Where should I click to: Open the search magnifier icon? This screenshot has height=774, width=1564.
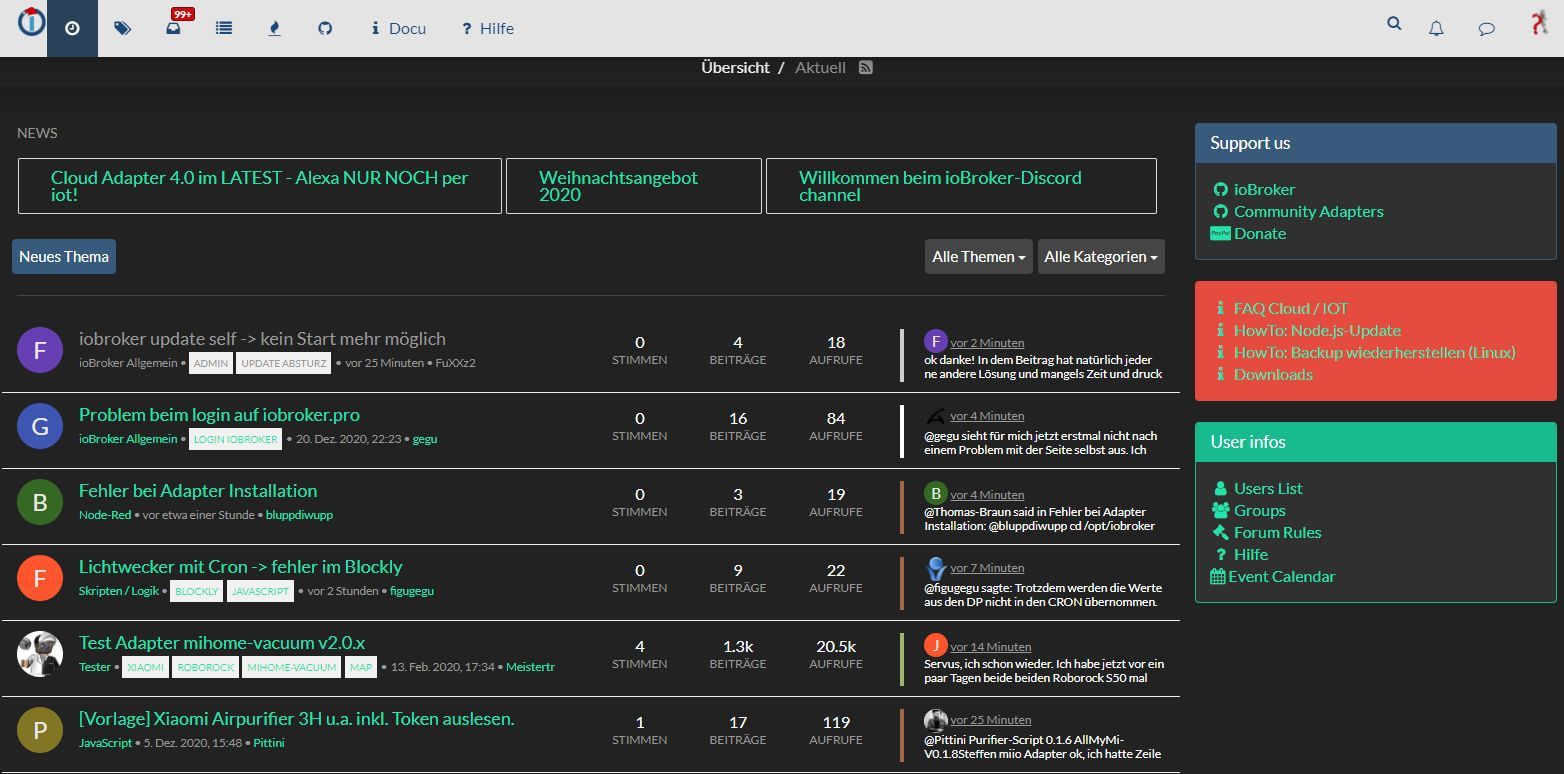click(x=1394, y=24)
